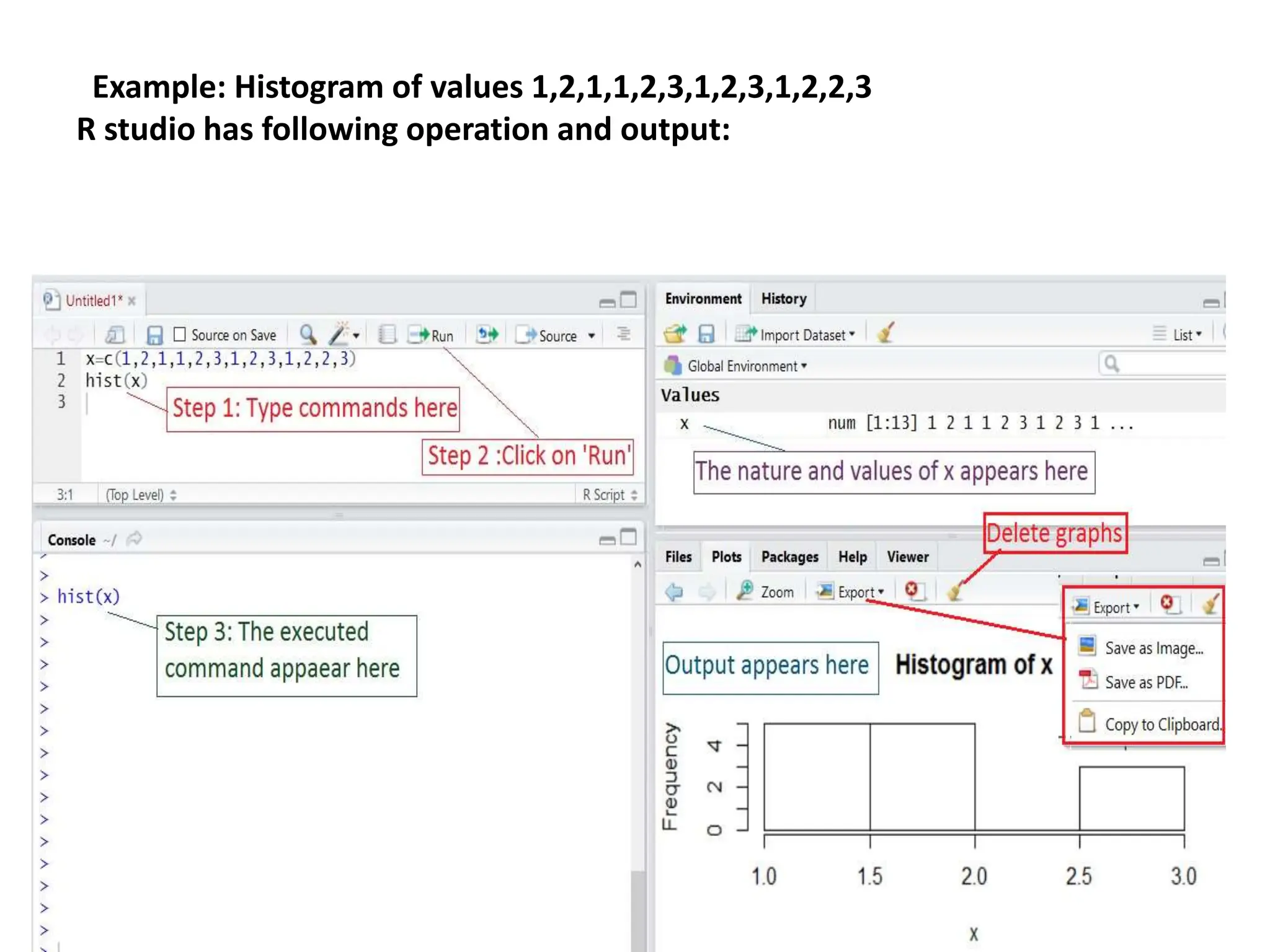The height and width of the screenshot is (952, 1270).
Task: Click the broom icon in Environment panel
Action: [886, 333]
